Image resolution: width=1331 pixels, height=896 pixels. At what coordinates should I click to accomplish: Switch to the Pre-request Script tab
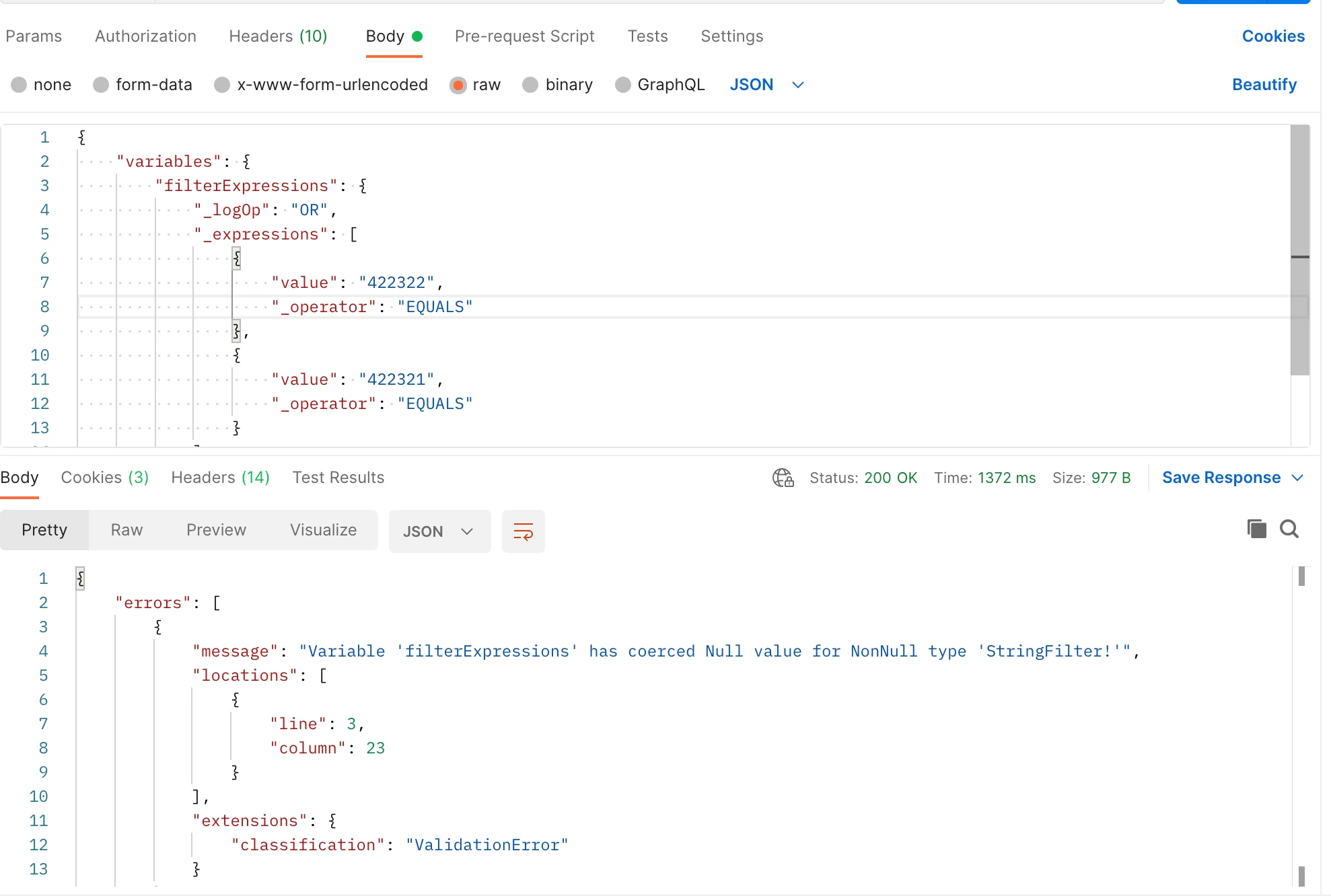[x=524, y=36]
